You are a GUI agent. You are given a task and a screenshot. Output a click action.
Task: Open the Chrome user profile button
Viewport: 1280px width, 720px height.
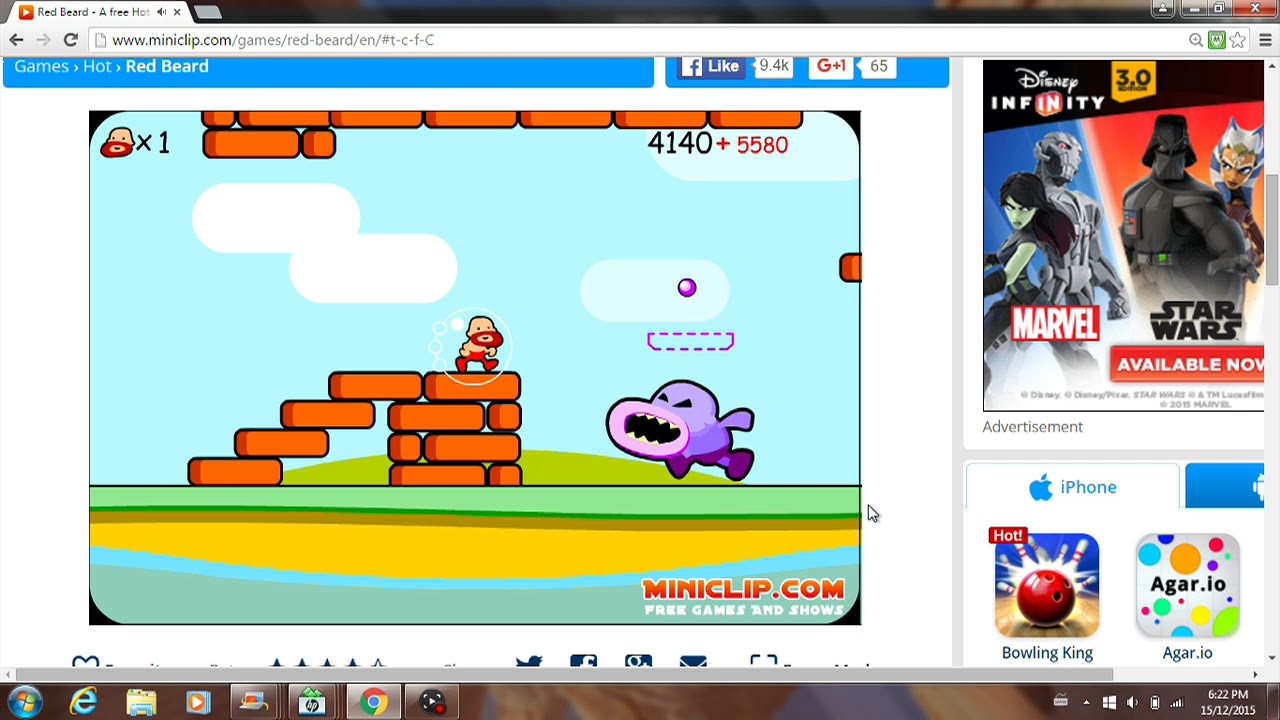(x=1162, y=8)
